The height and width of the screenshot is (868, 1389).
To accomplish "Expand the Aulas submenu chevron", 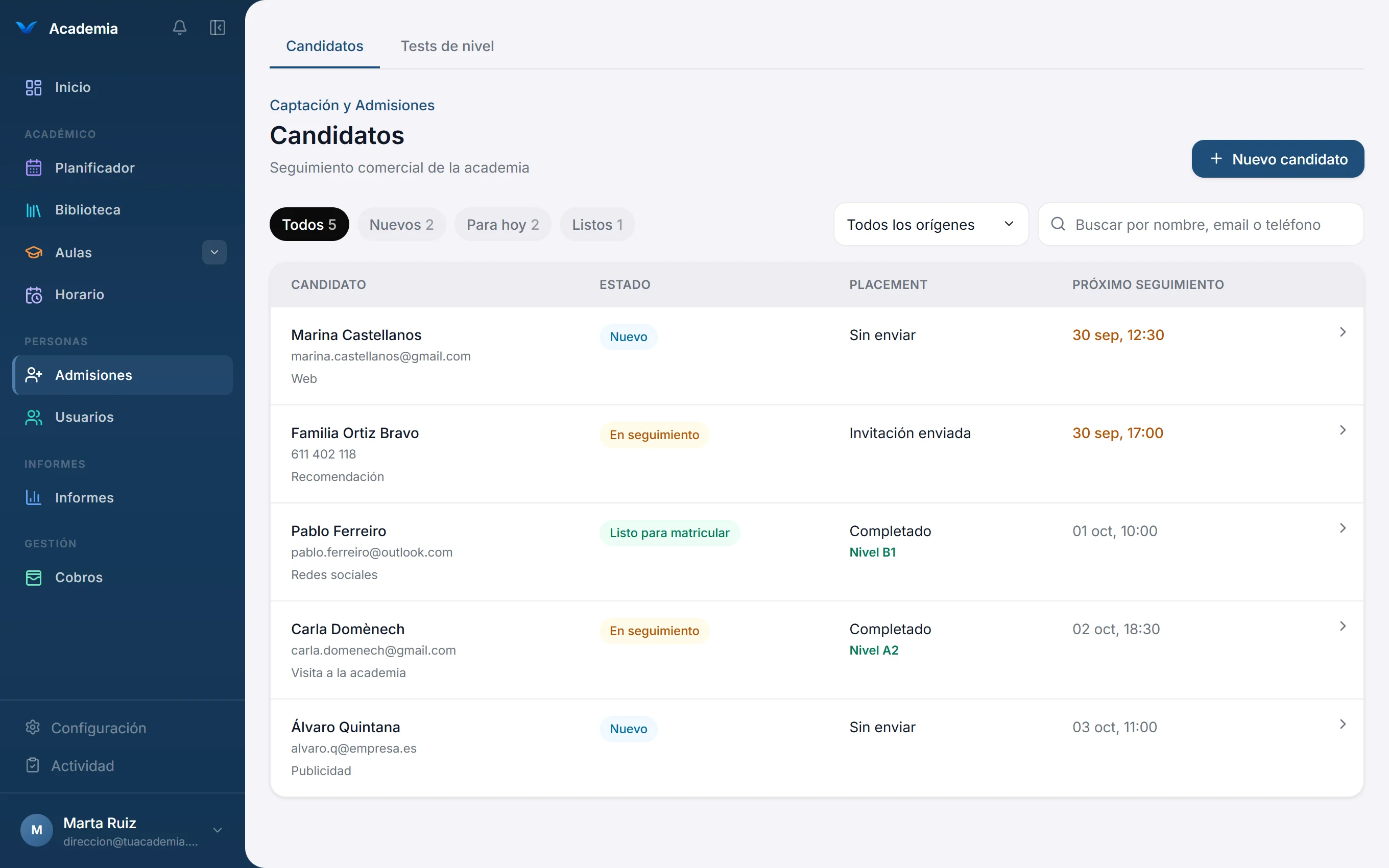I will (x=214, y=253).
